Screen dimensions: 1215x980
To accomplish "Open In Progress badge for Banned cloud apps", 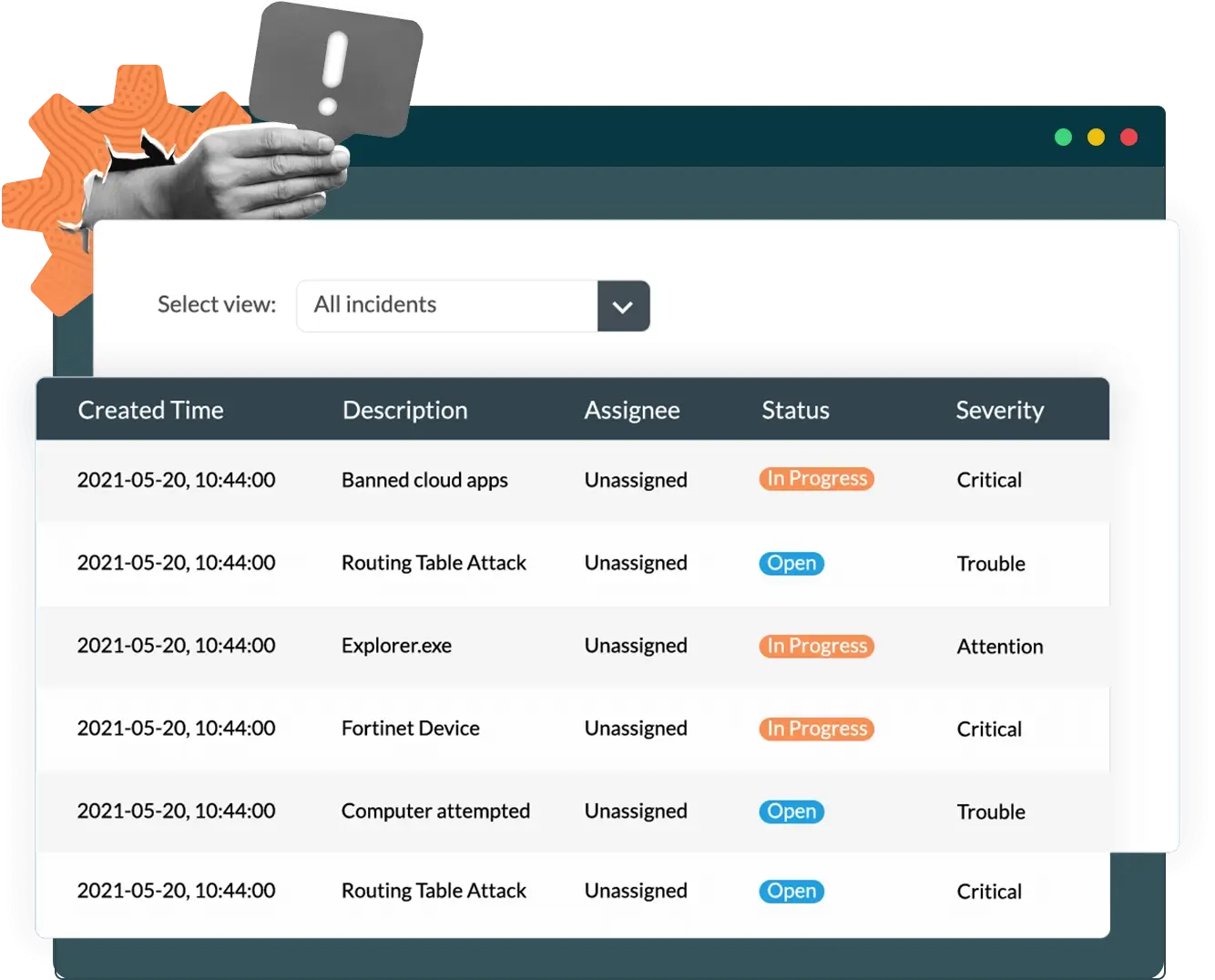I will pyautogui.click(x=816, y=479).
